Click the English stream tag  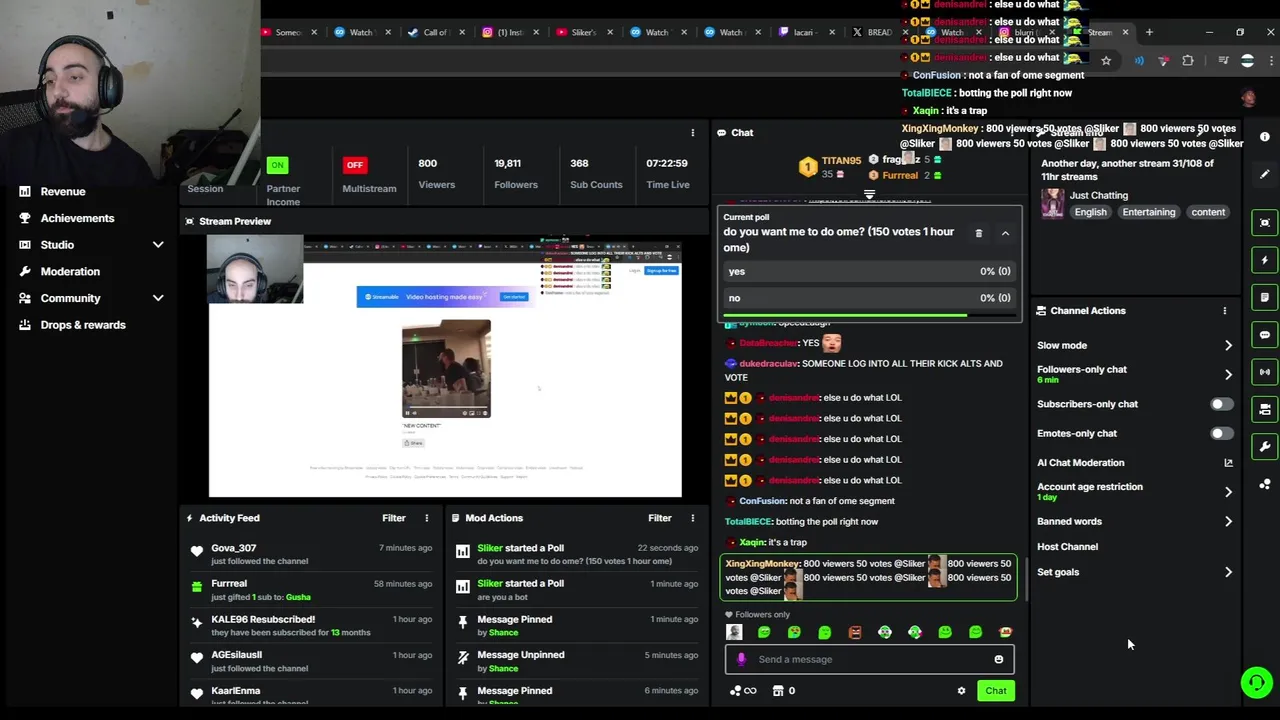tap(1091, 212)
